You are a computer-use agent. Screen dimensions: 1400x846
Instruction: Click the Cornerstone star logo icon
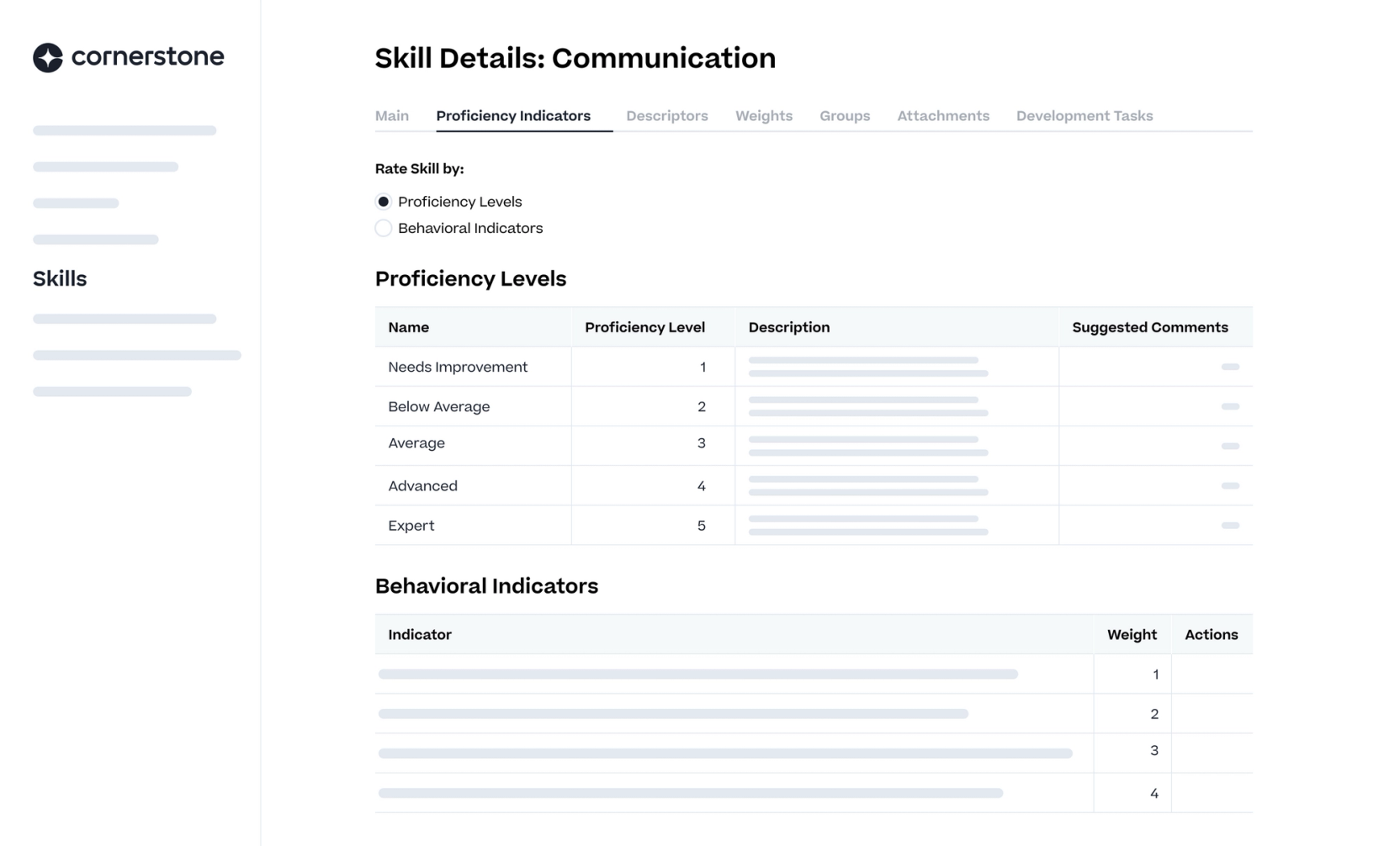48,57
